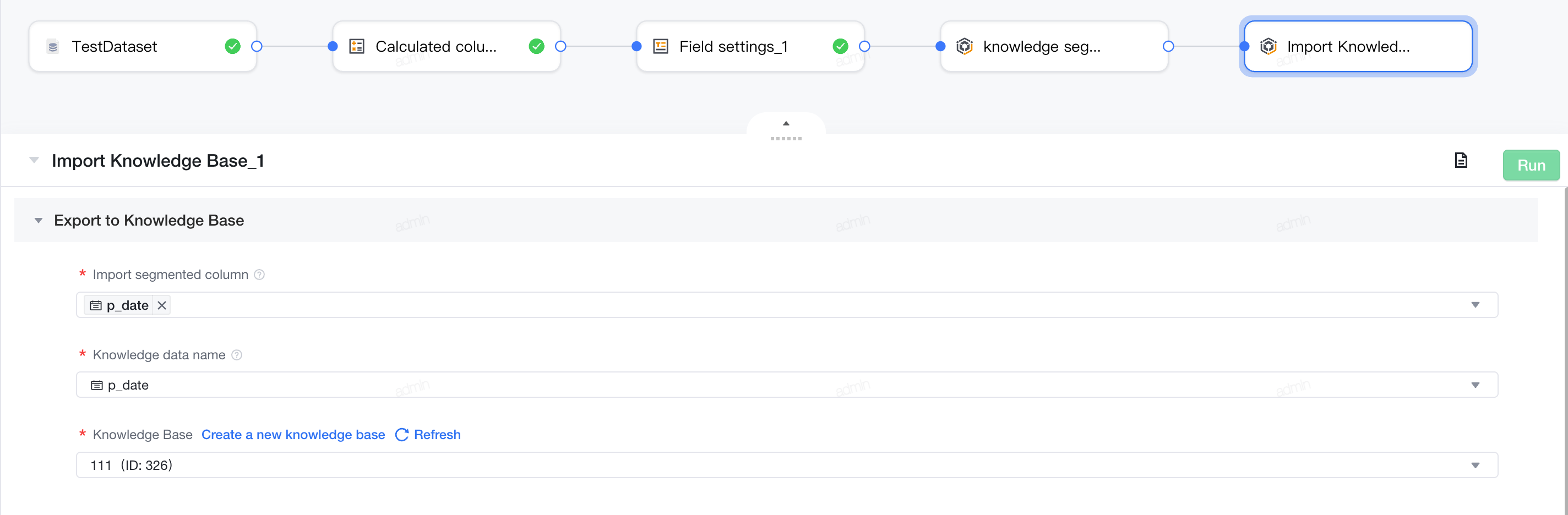Image resolution: width=1568 pixels, height=515 pixels.
Task: Click the green Run button
Action: click(x=1531, y=166)
